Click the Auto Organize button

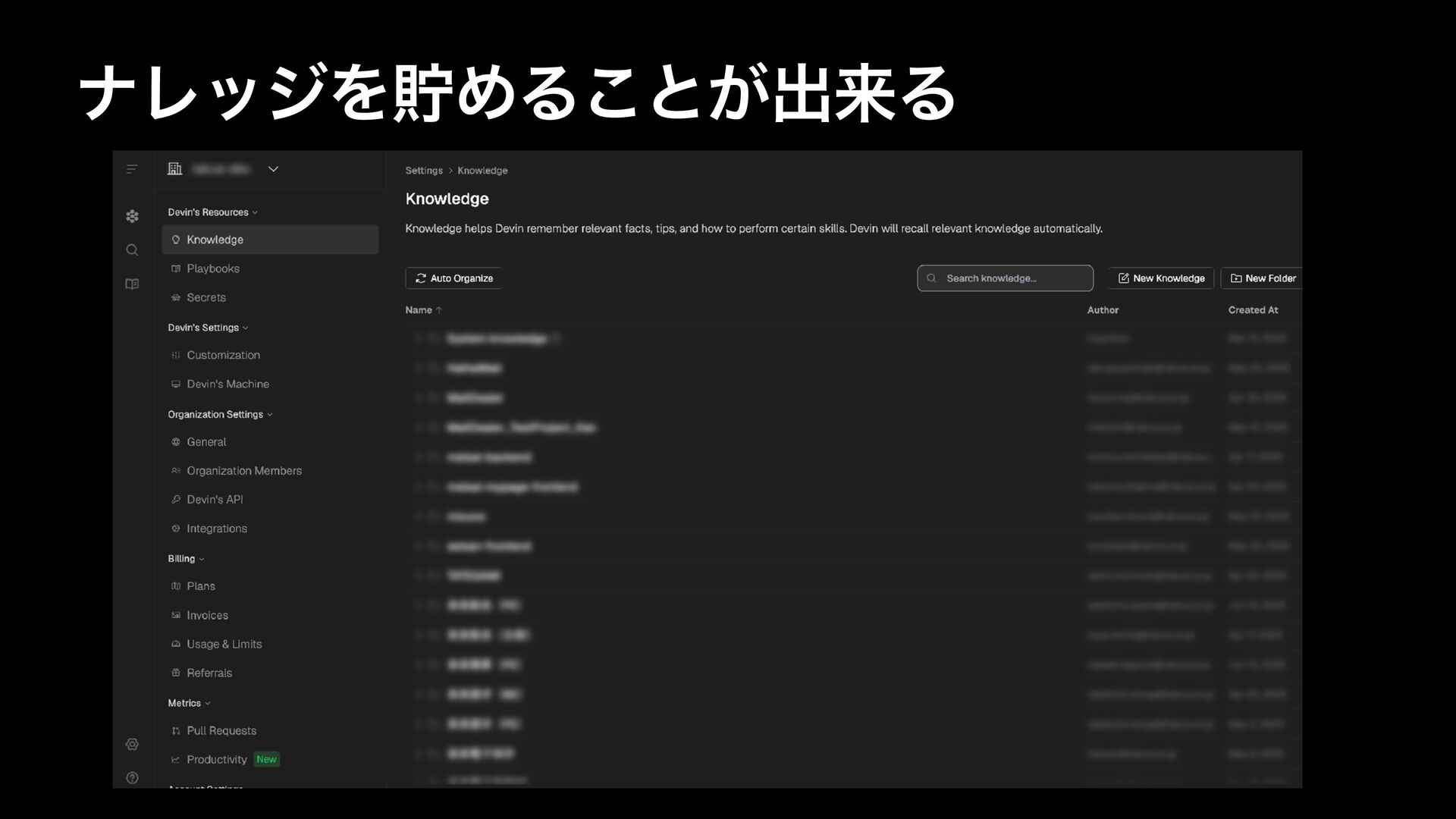(x=454, y=278)
